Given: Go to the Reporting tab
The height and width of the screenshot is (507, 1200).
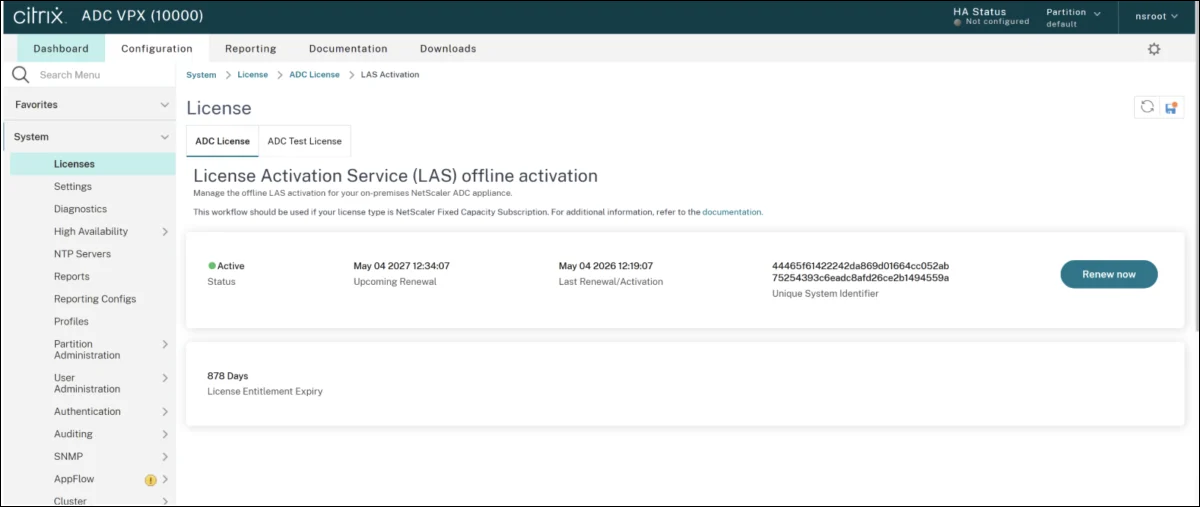Looking at the screenshot, I should (x=250, y=48).
